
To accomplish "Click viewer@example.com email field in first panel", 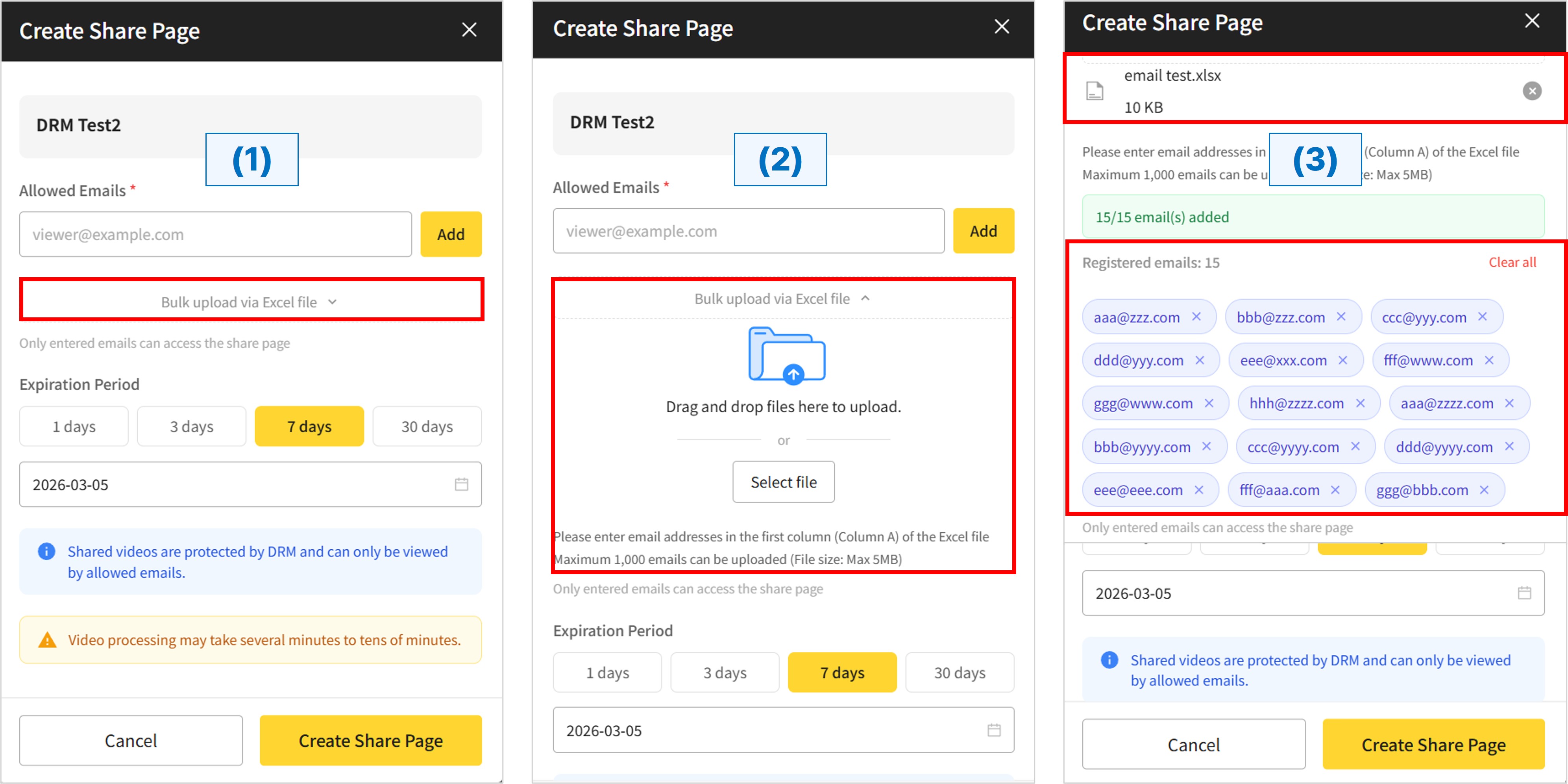I will [215, 234].
